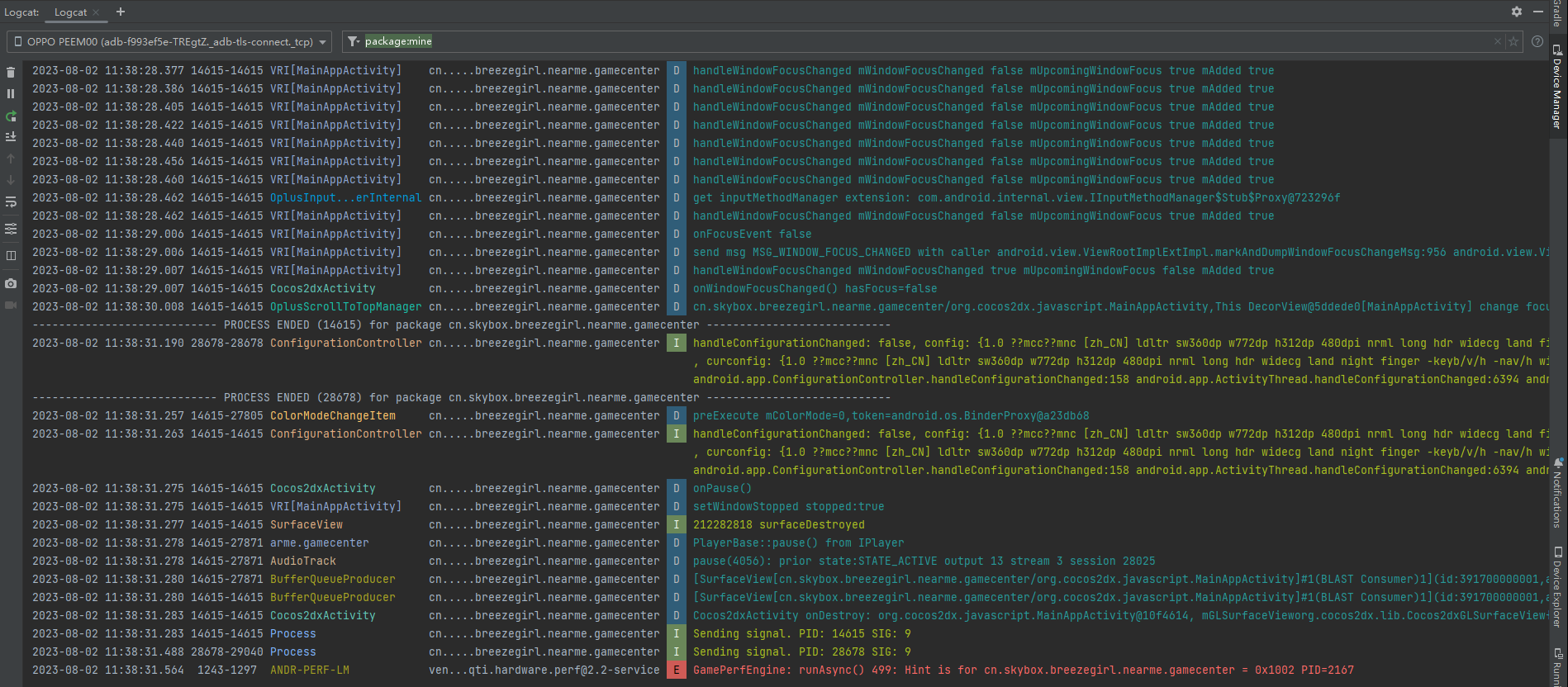Screen dimensions: 1568x687
Task: Click the 'PROCESS ENDED (28678)' separator line
Action: (x=461, y=397)
